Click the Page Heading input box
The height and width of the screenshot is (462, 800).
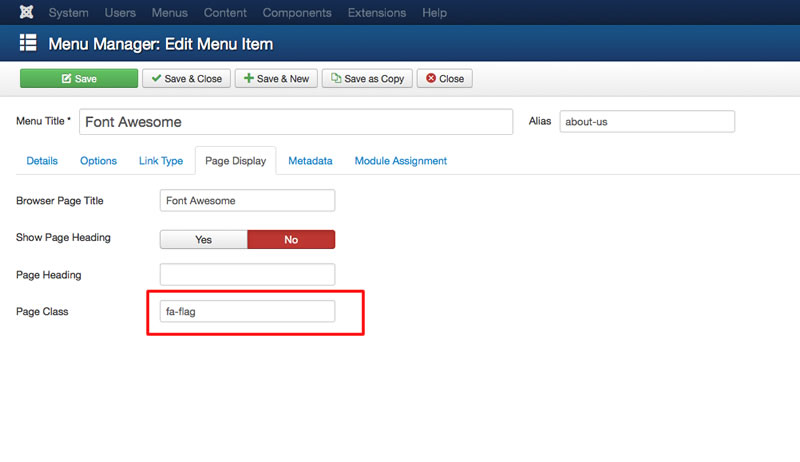pos(247,275)
